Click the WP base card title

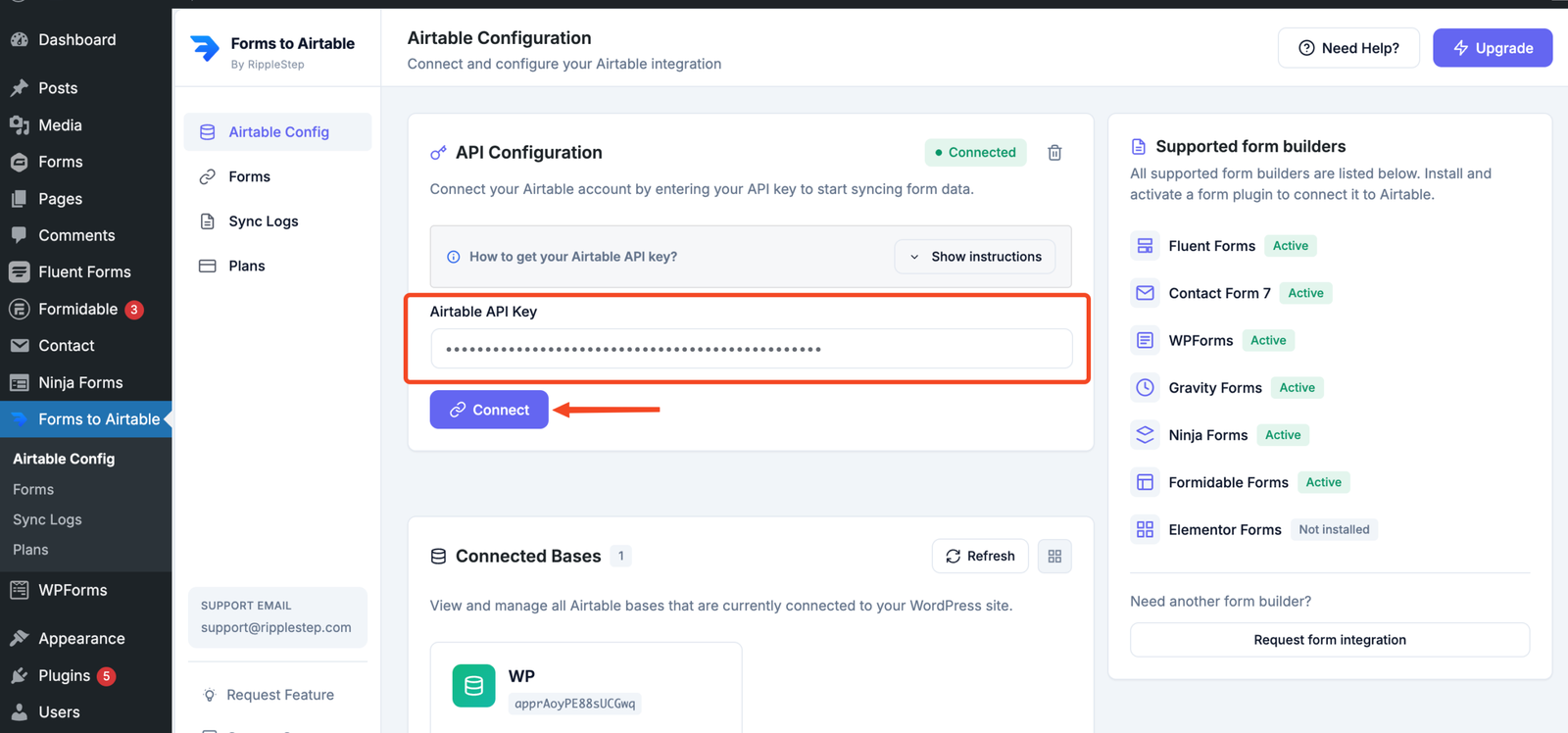[x=521, y=676]
